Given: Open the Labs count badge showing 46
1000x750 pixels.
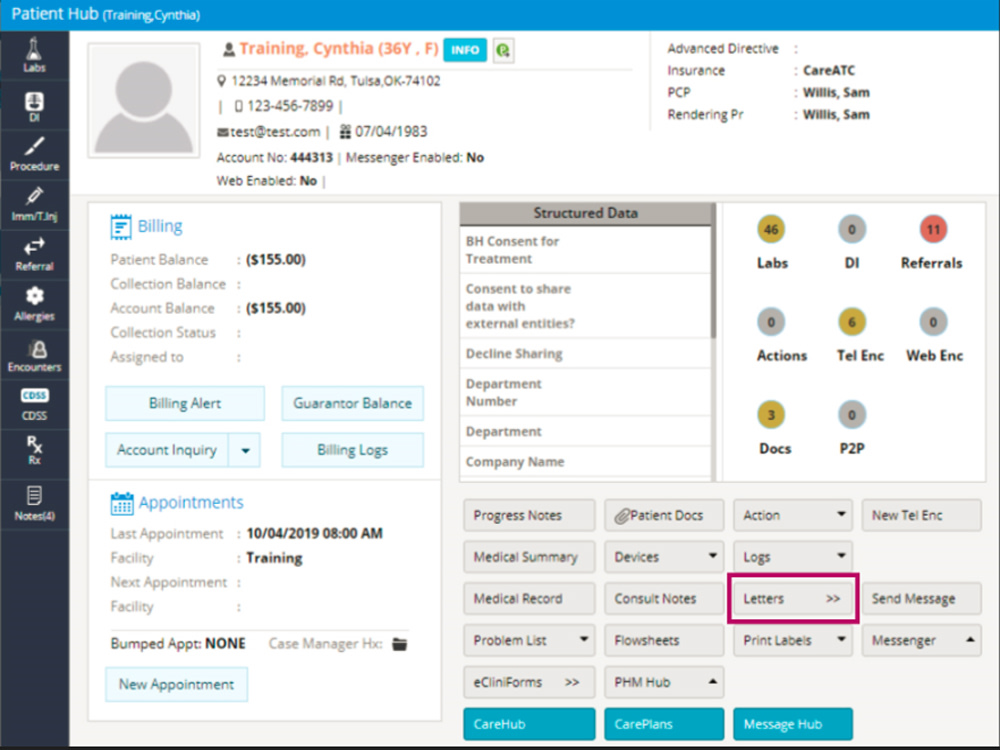Looking at the screenshot, I should point(771,230).
